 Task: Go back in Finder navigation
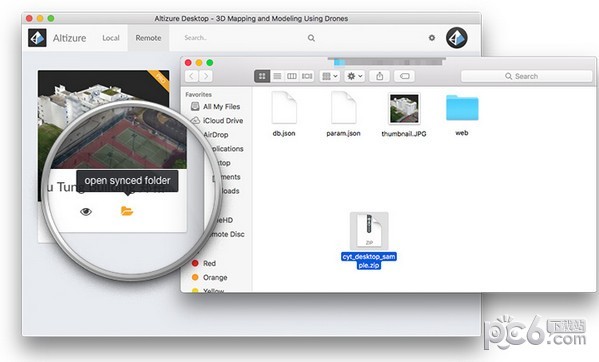coord(191,76)
